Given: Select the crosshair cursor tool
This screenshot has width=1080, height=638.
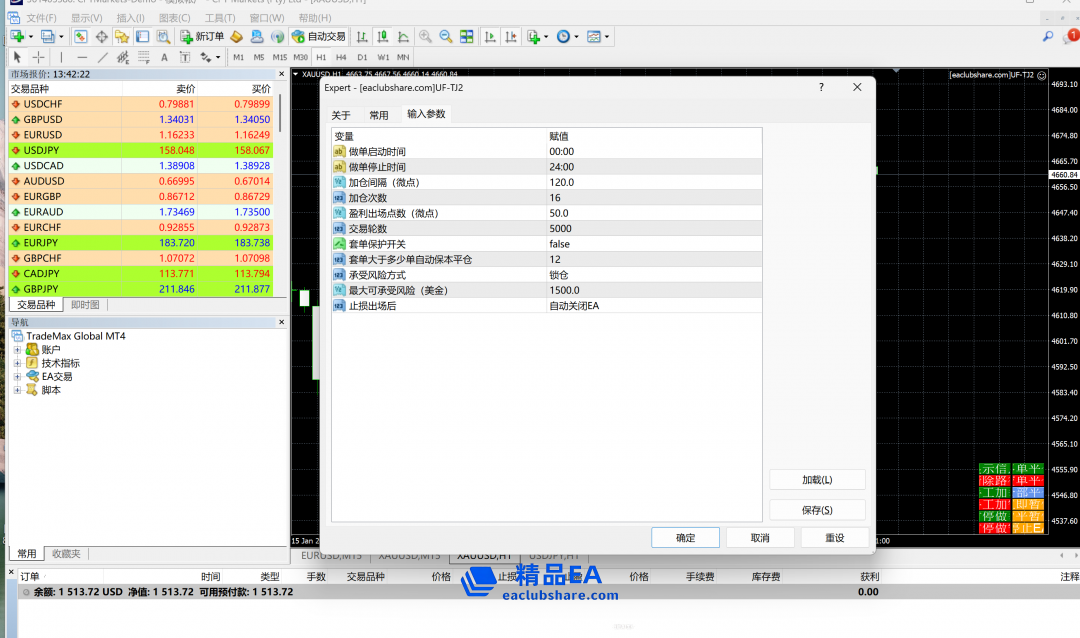Looking at the screenshot, I should (38, 57).
